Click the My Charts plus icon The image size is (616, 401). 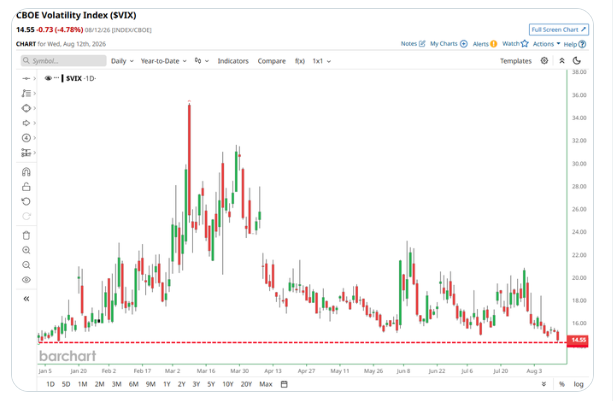464,44
